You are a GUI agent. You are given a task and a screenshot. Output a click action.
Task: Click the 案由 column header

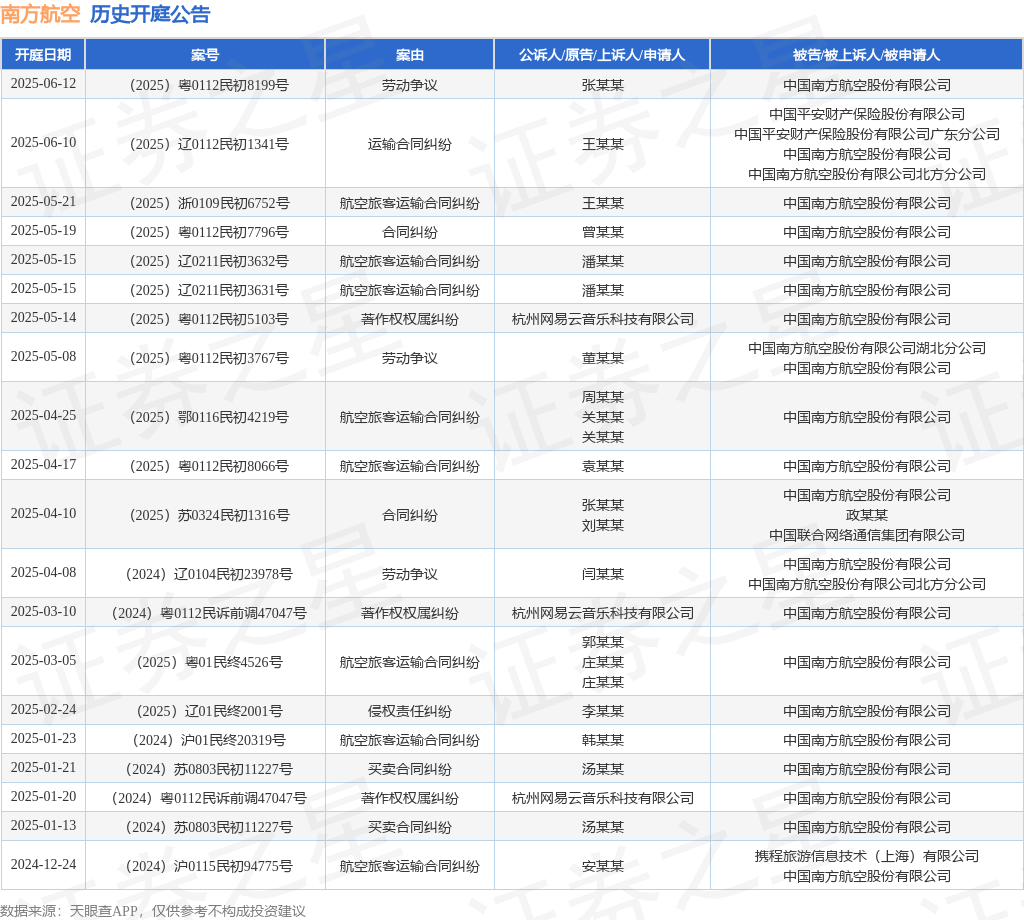tap(409, 55)
